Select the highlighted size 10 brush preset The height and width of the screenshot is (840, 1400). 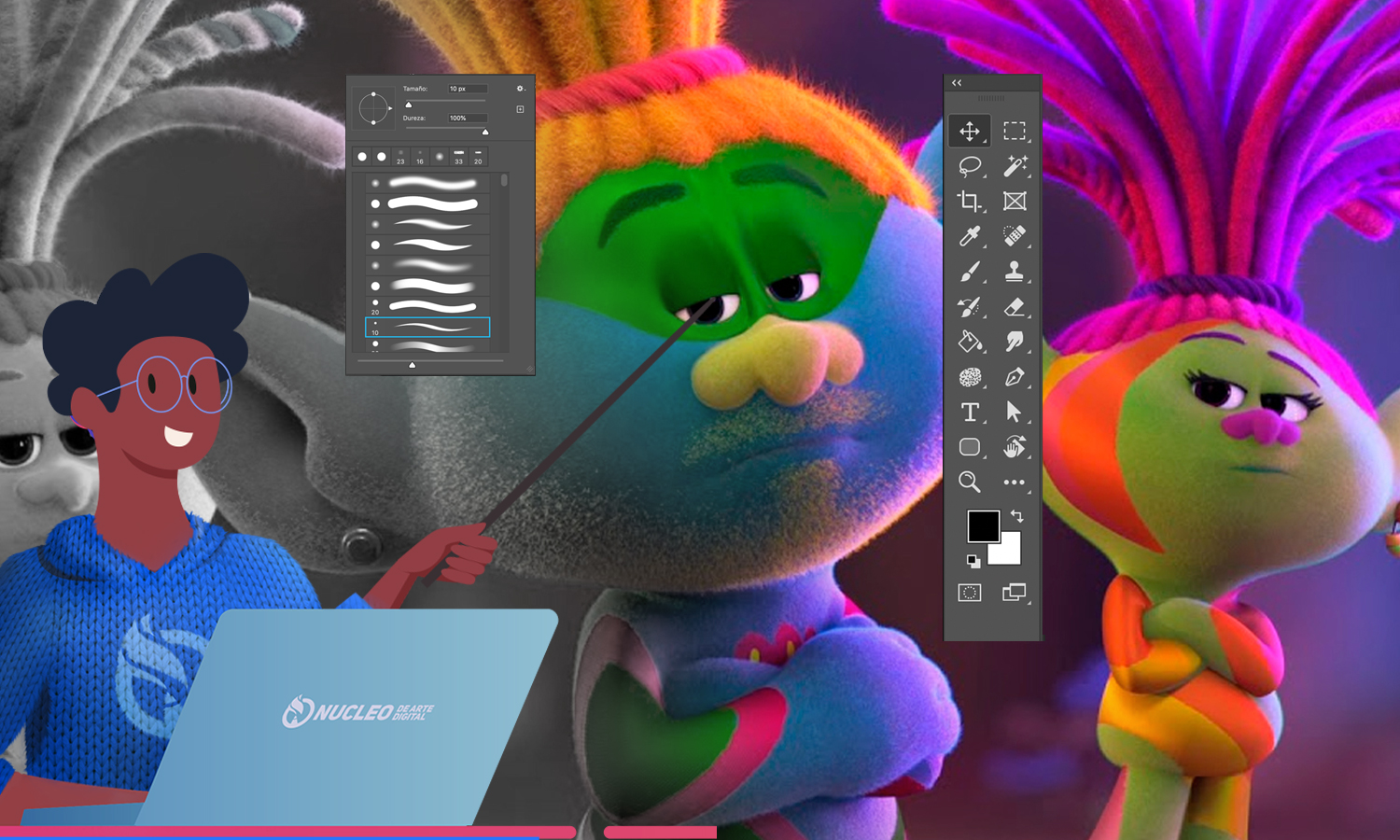click(427, 327)
